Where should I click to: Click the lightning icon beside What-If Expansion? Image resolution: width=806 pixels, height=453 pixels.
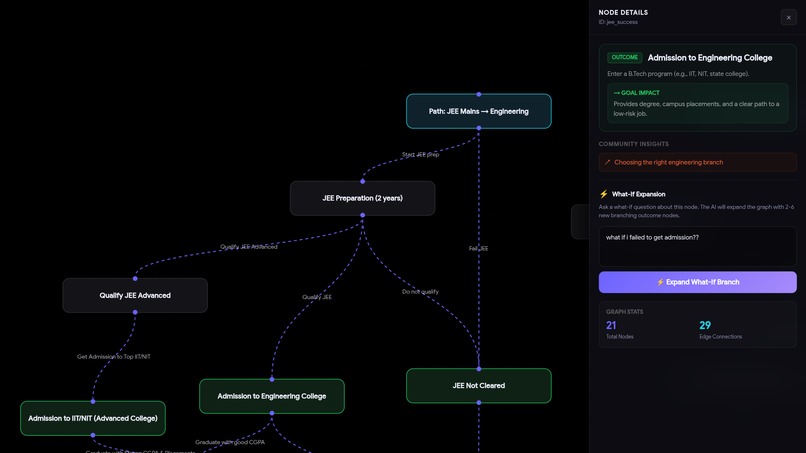pos(603,194)
